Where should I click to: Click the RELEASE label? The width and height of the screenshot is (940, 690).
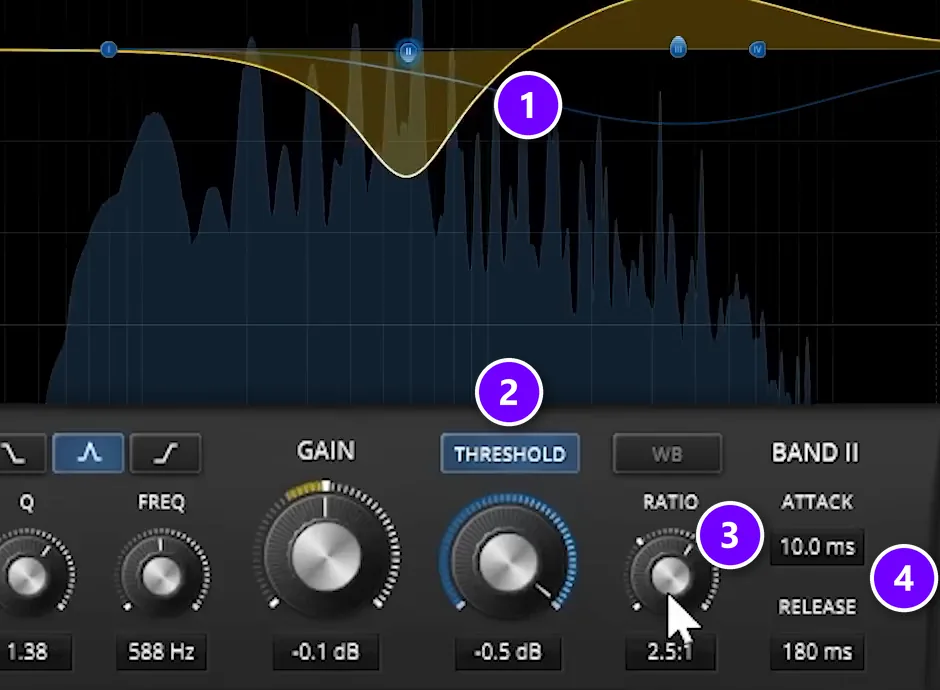pyautogui.click(x=817, y=607)
